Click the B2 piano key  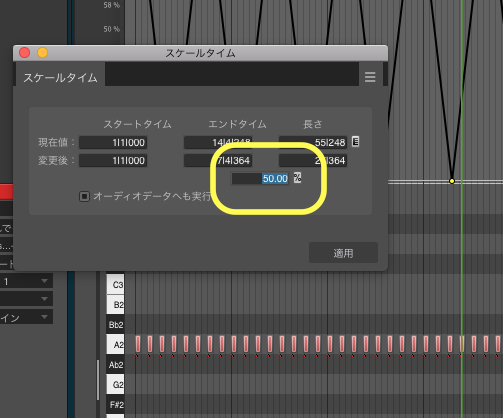click(x=115, y=304)
